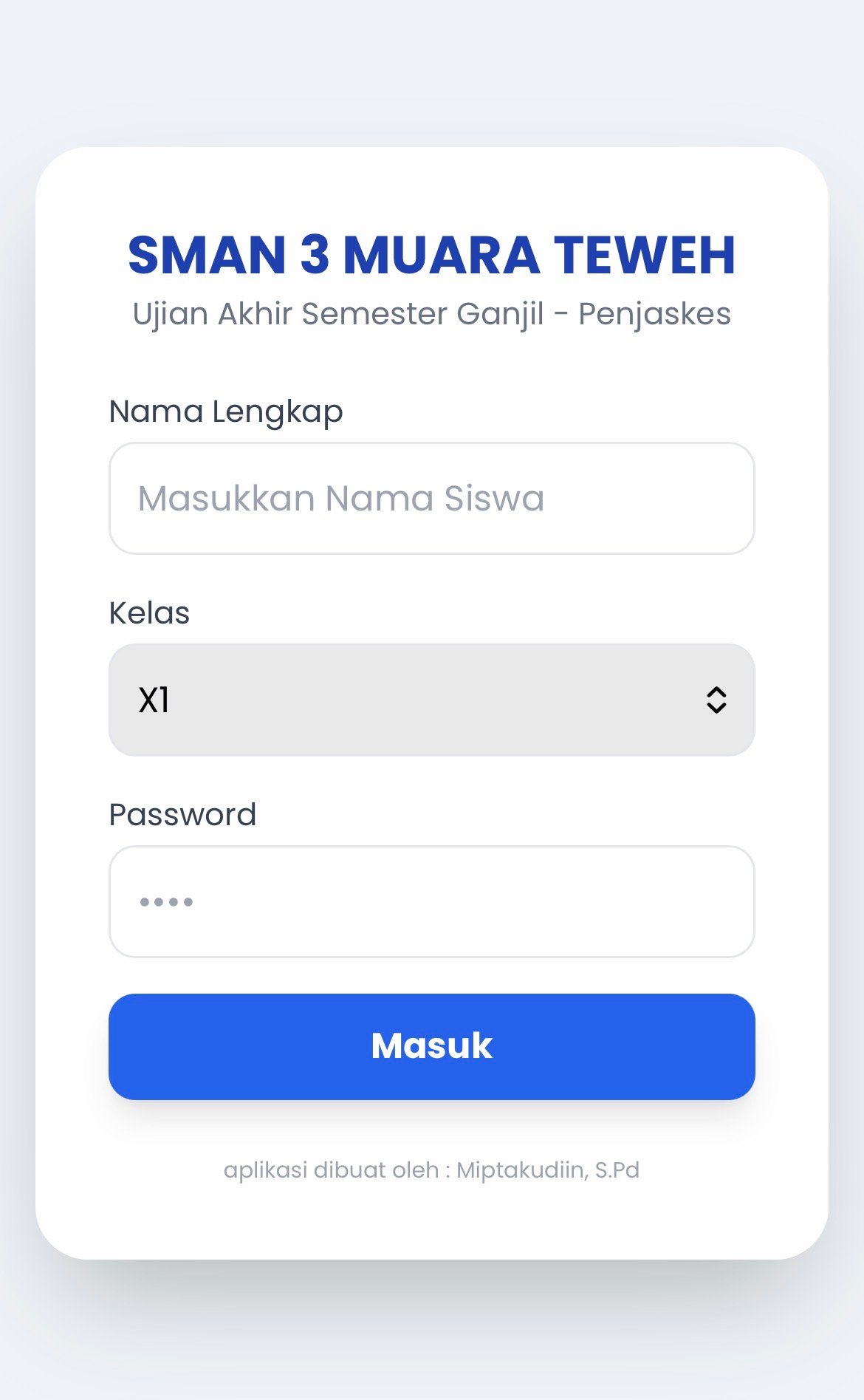This screenshot has height=1400, width=864.
Task: Click the "Password" field label
Action: (182, 815)
